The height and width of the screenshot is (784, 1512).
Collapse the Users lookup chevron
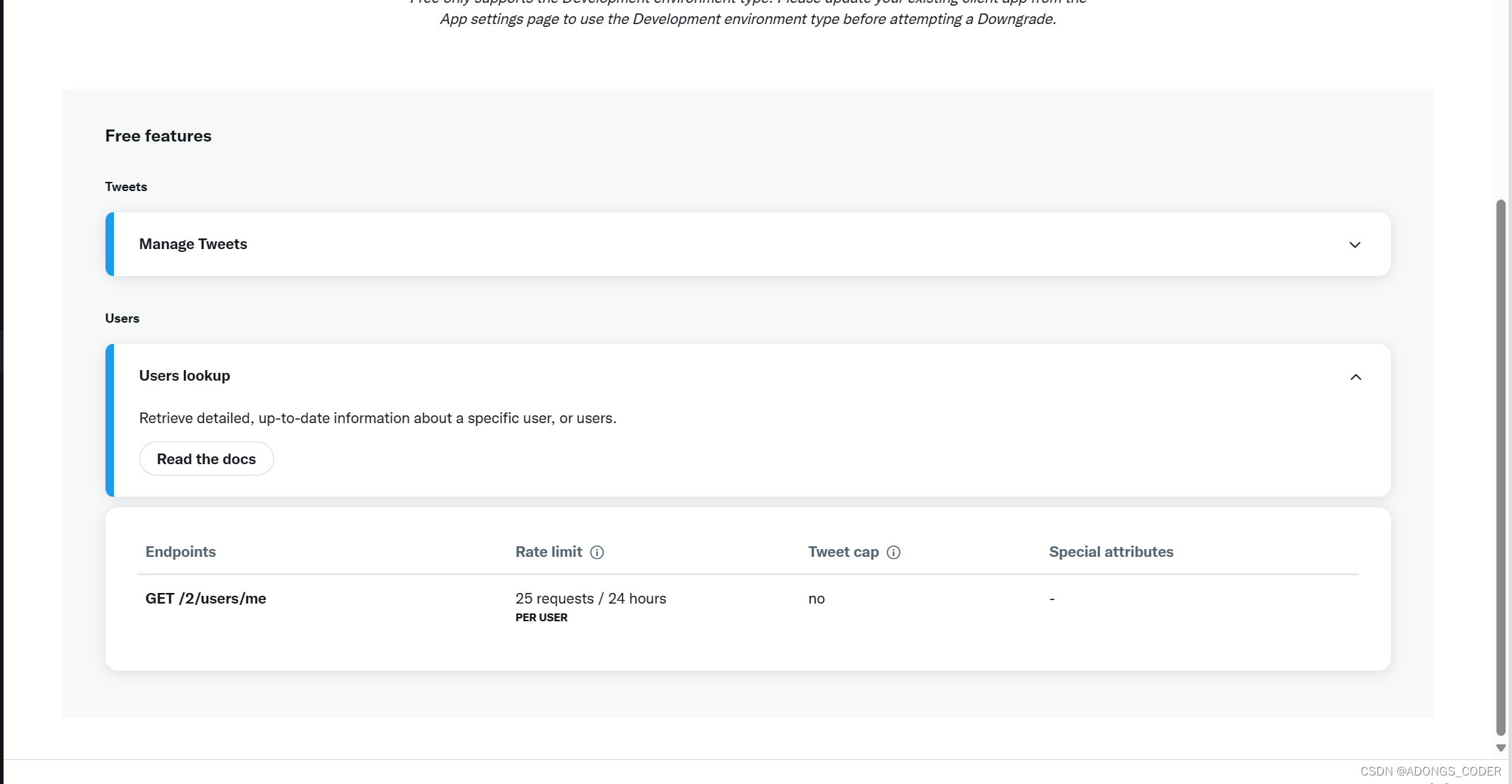1355,377
